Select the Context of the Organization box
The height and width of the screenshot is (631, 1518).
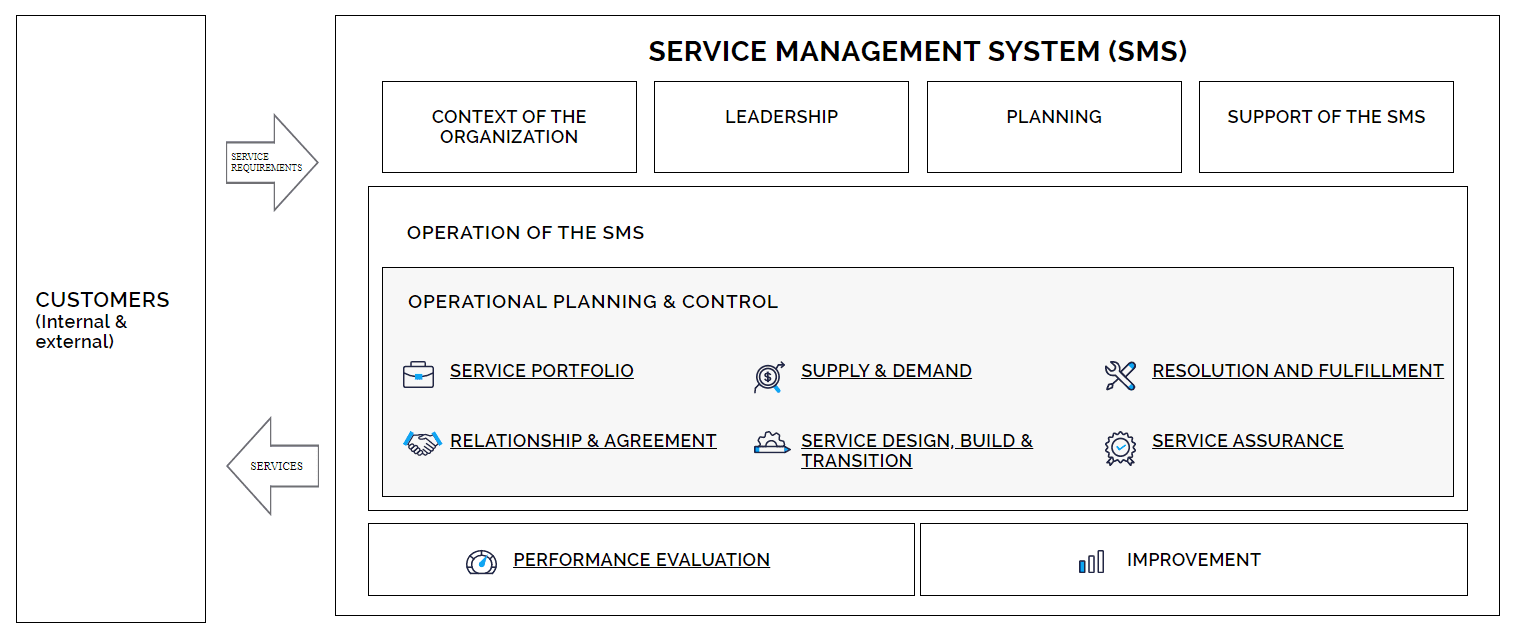point(509,127)
